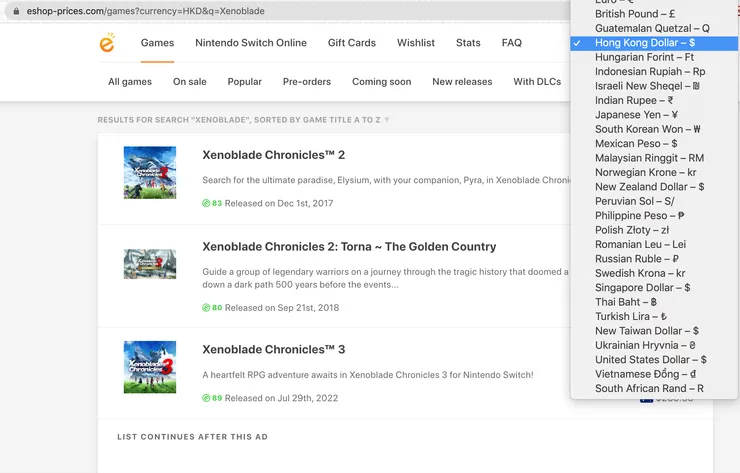This screenshot has width=740, height=473.
Task: Open Xenoblade Chronicles 2 cover thumbnail
Action: coord(150,172)
